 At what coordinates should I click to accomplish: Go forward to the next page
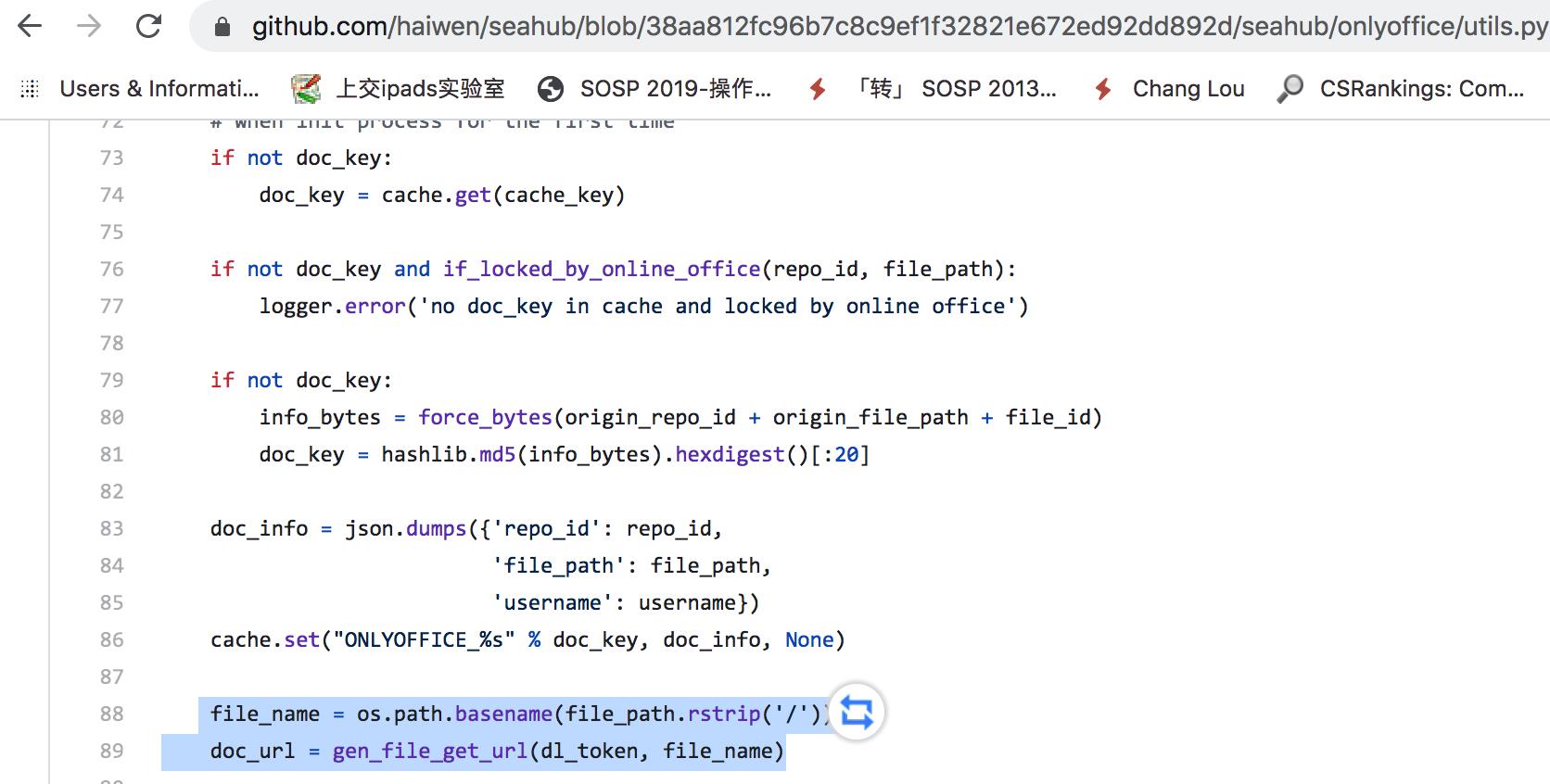click(x=89, y=26)
